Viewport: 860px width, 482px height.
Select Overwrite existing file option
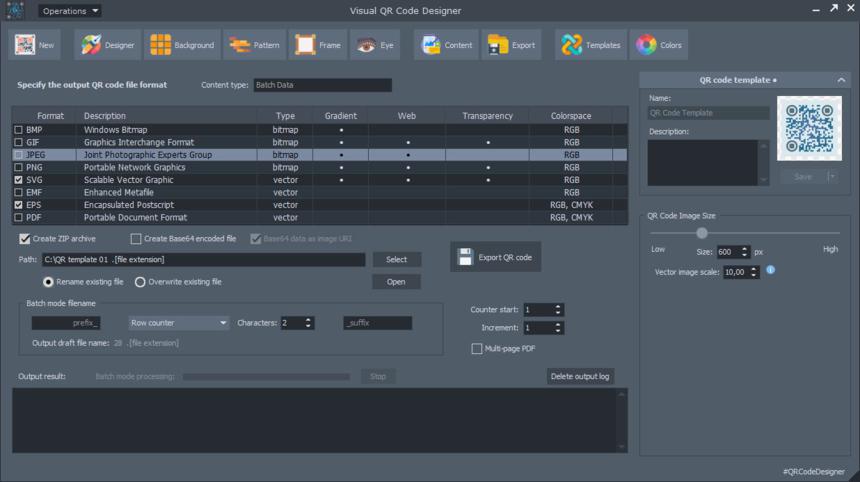[x=140, y=282]
